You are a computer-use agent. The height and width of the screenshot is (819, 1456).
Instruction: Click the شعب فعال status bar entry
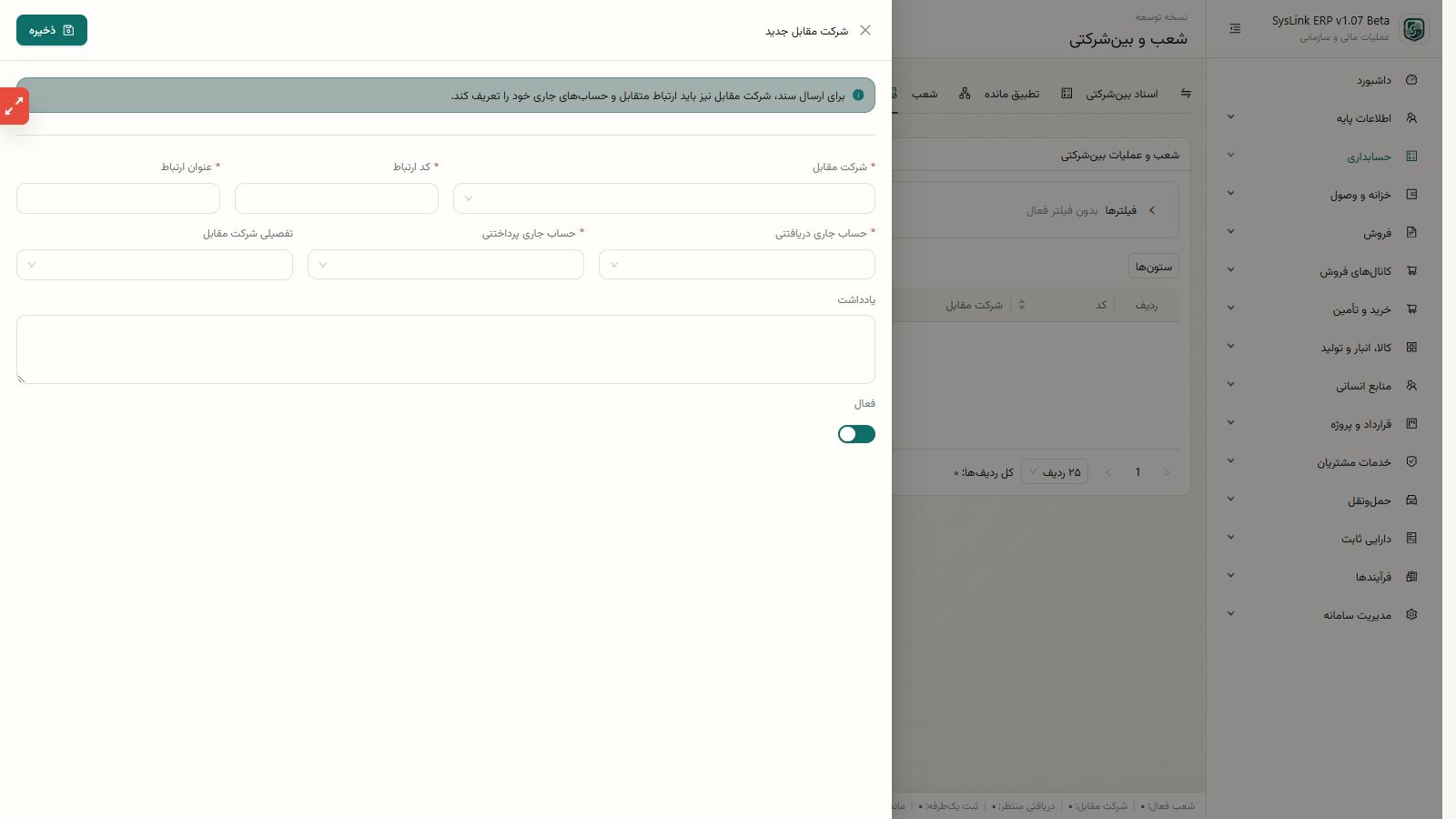click(1168, 806)
